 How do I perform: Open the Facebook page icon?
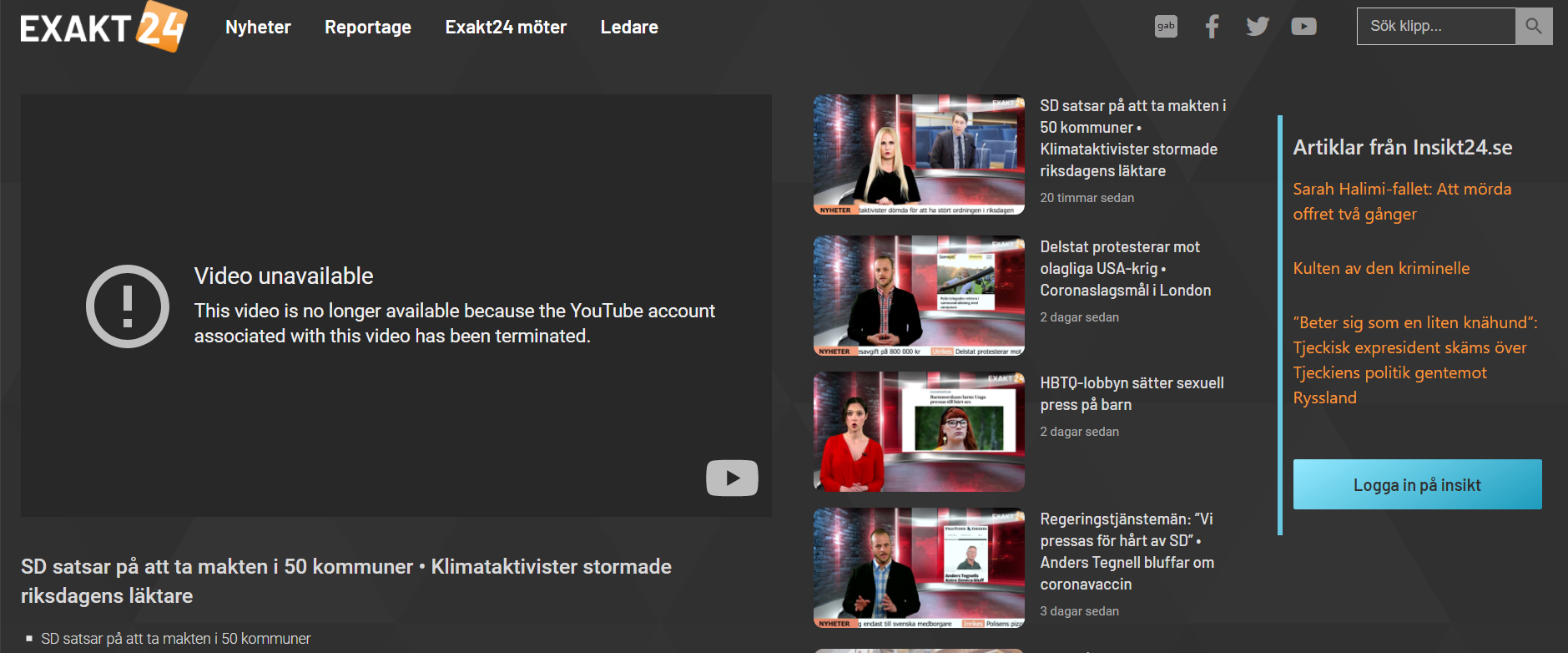click(1212, 27)
